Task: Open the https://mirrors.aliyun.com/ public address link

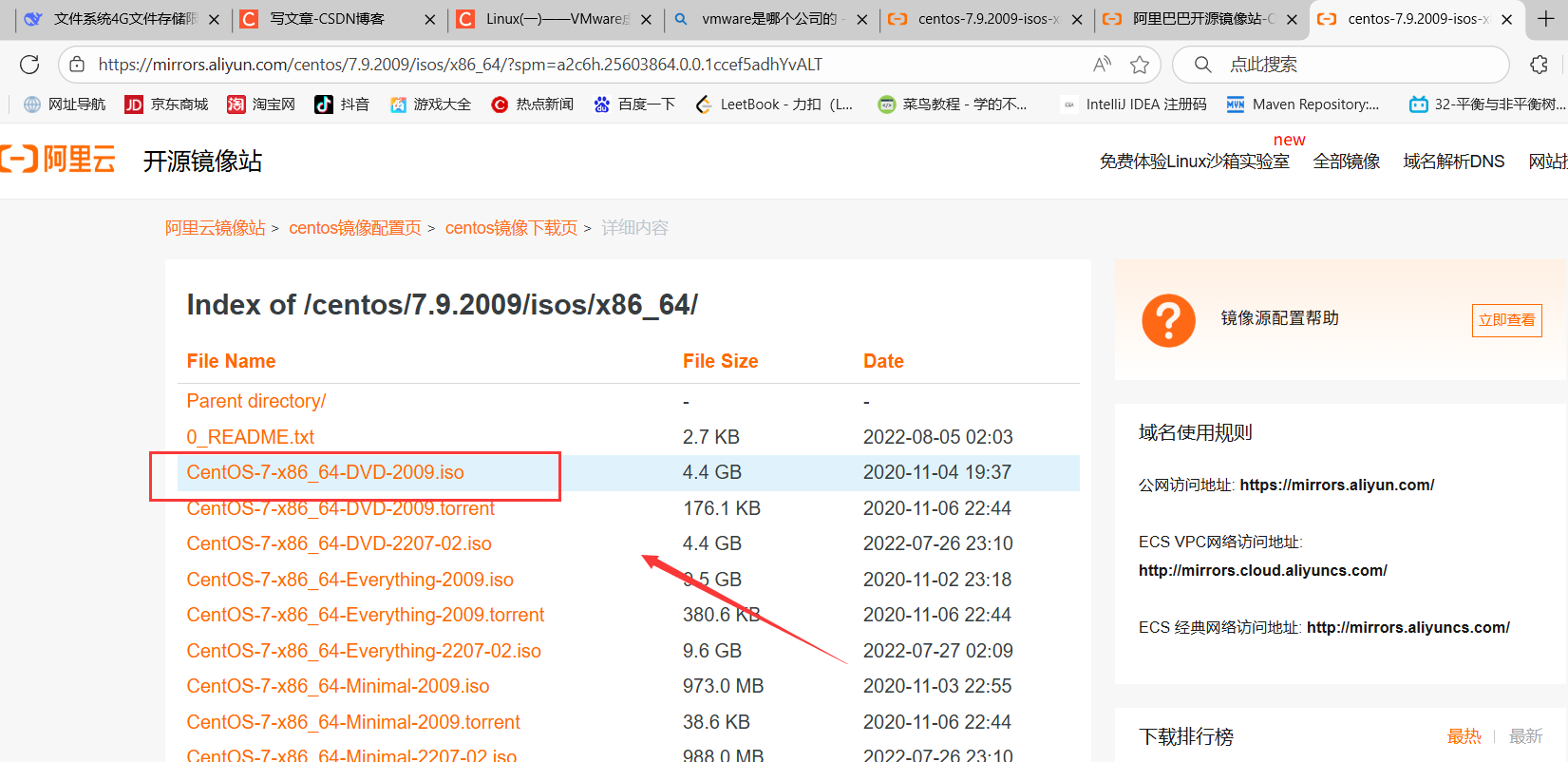Action: pyautogui.click(x=1337, y=485)
